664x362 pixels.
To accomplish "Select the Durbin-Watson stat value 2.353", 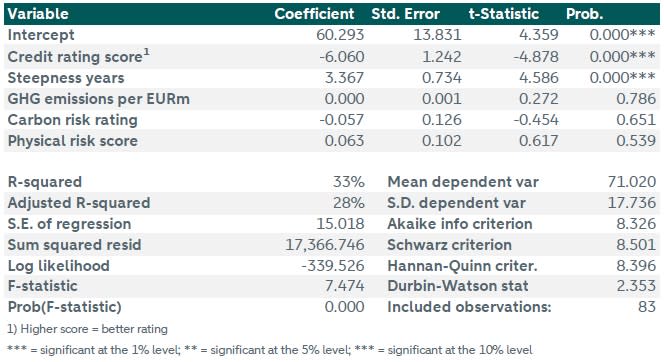I will pyautogui.click(x=636, y=286).
